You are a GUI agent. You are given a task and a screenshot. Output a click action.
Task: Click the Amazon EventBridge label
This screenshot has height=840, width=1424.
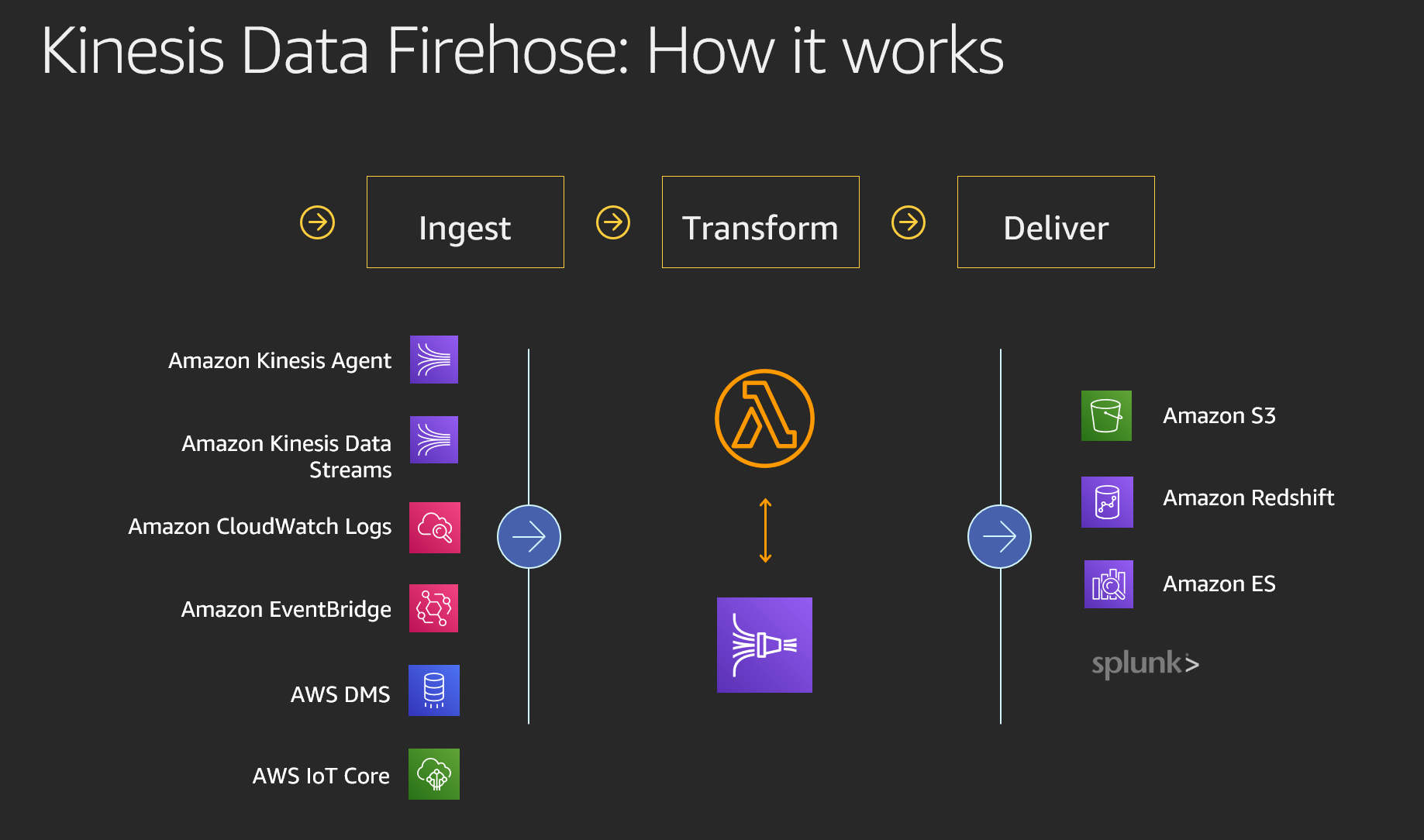click(286, 610)
